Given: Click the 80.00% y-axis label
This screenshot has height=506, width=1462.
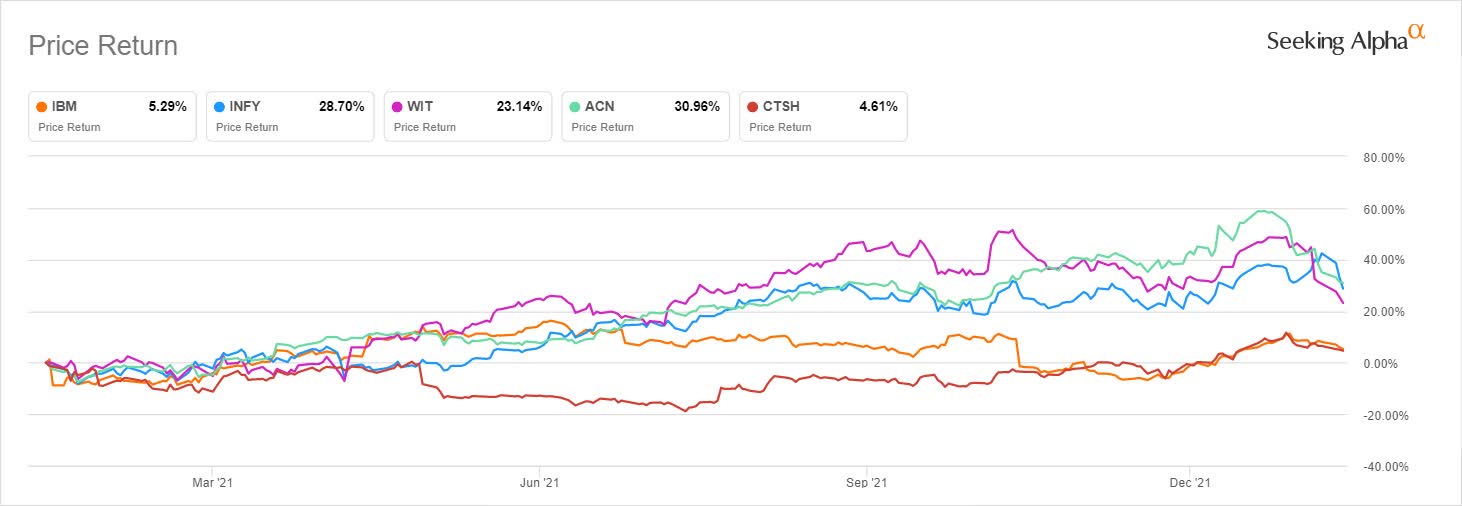Looking at the screenshot, I should click(x=1384, y=158).
